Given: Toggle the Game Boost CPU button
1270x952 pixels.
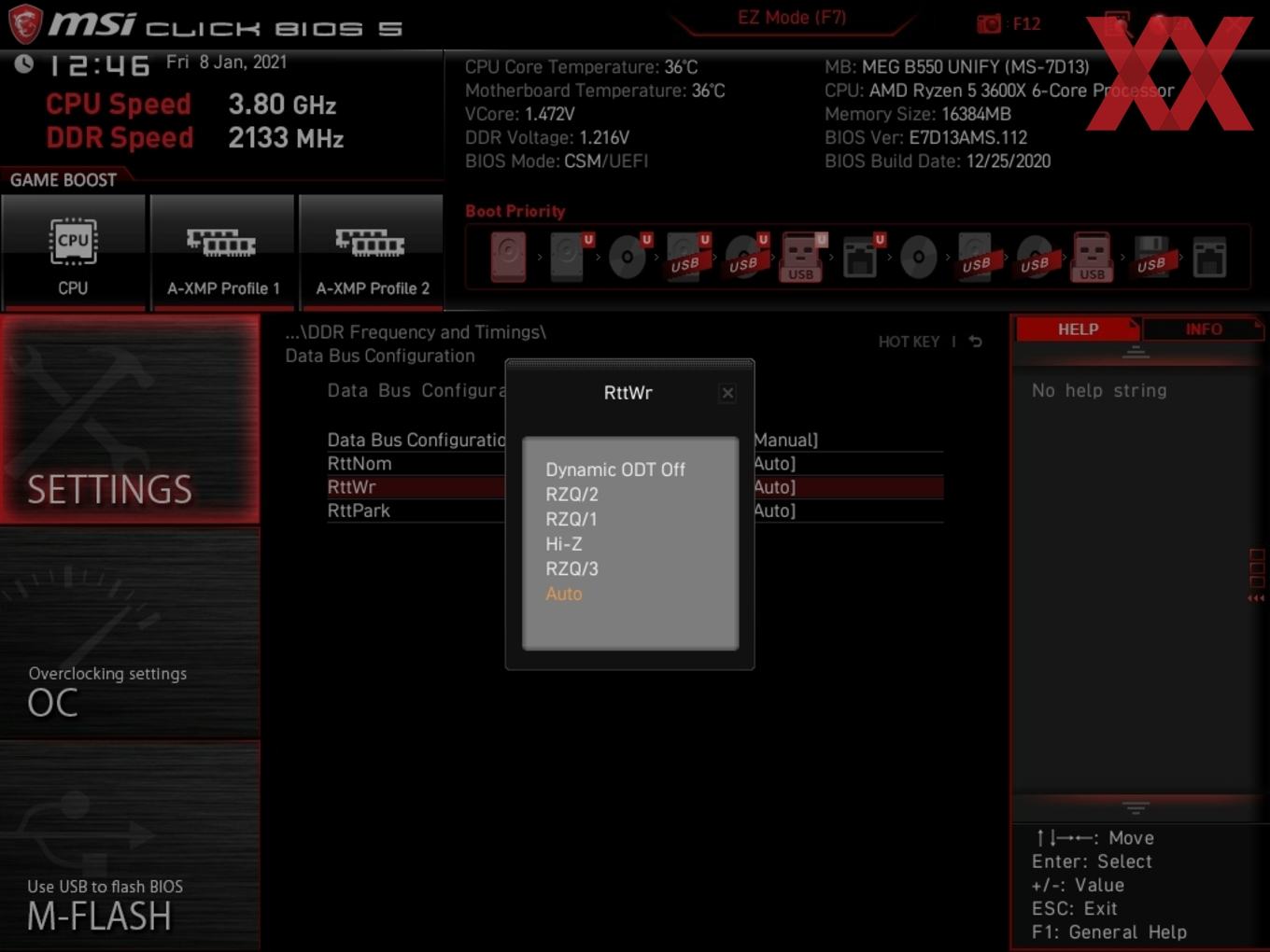Looking at the screenshot, I should coord(73,252).
